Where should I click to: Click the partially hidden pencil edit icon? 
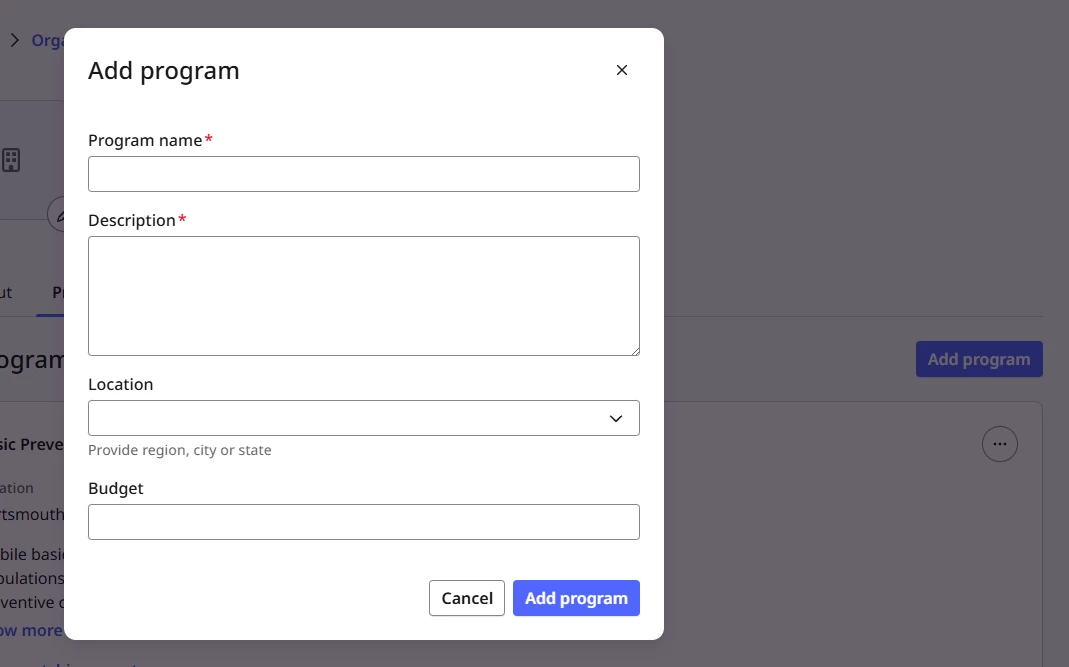click(x=56, y=215)
